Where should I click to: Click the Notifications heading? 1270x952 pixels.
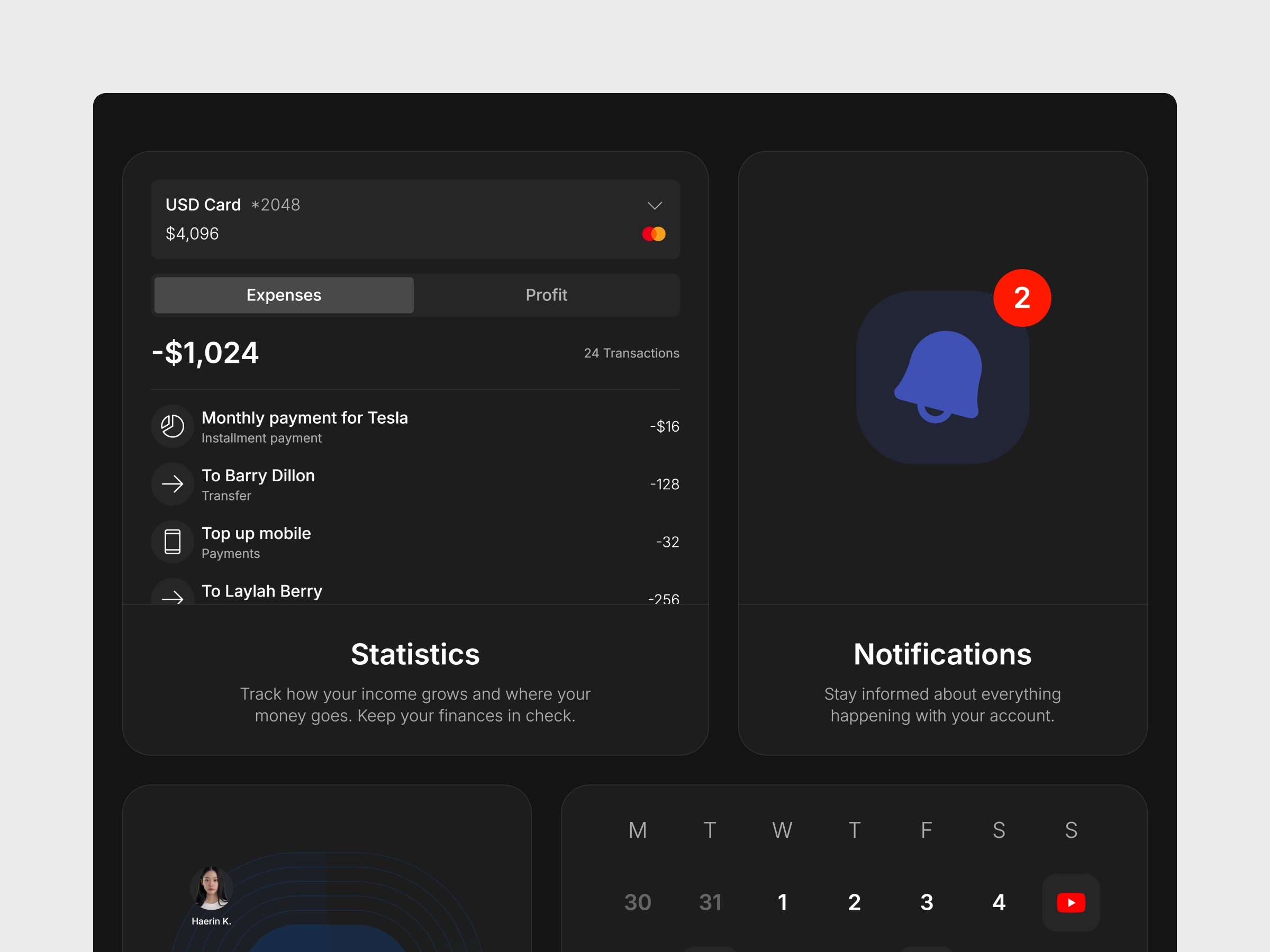tap(942, 654)
